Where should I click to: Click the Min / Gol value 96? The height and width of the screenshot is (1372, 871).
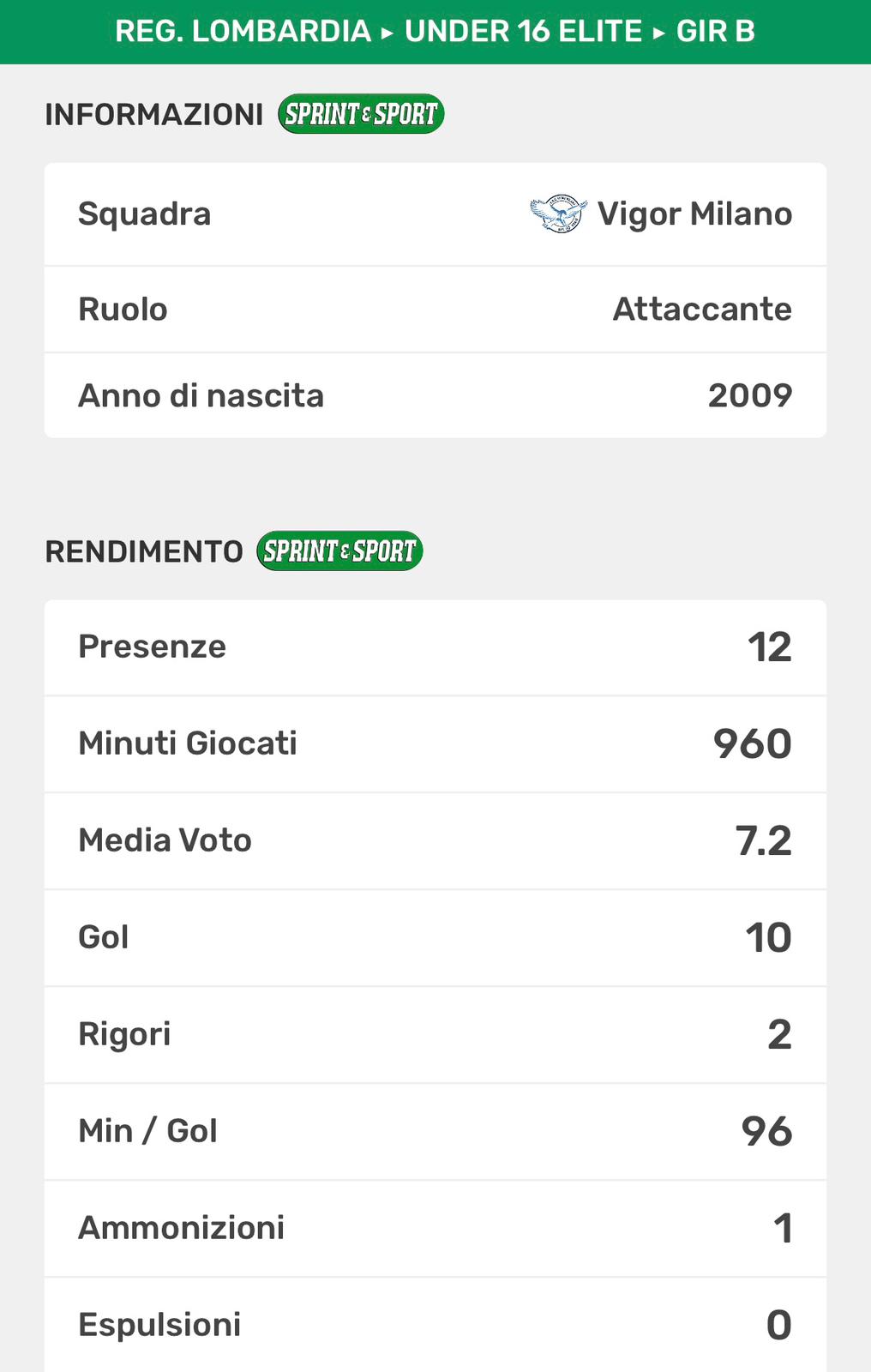[766, 1132]
